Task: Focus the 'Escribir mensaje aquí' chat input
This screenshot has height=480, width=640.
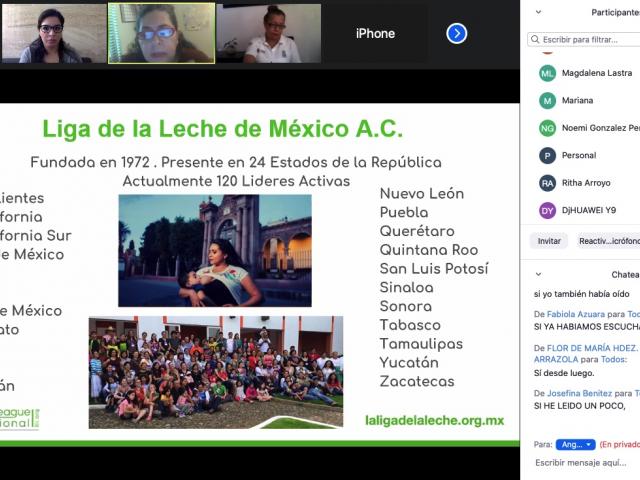Action: coord(581,463)
